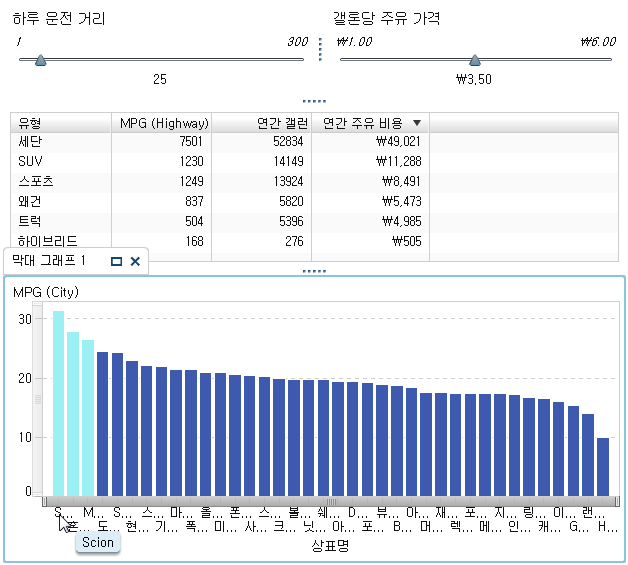This screenshot has height=565, width=628.
Task: Sort by the MPG (Highway) column header
Action: click(x=163, y=123)
